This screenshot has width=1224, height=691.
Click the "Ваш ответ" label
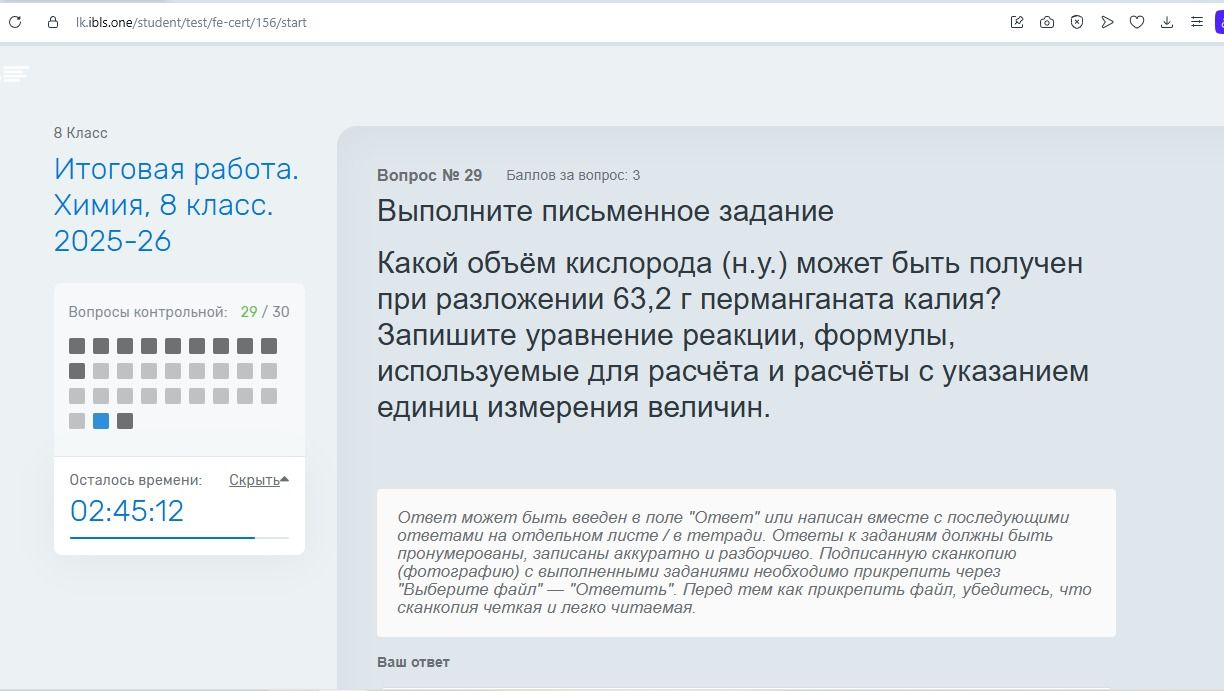coord(413,662)
